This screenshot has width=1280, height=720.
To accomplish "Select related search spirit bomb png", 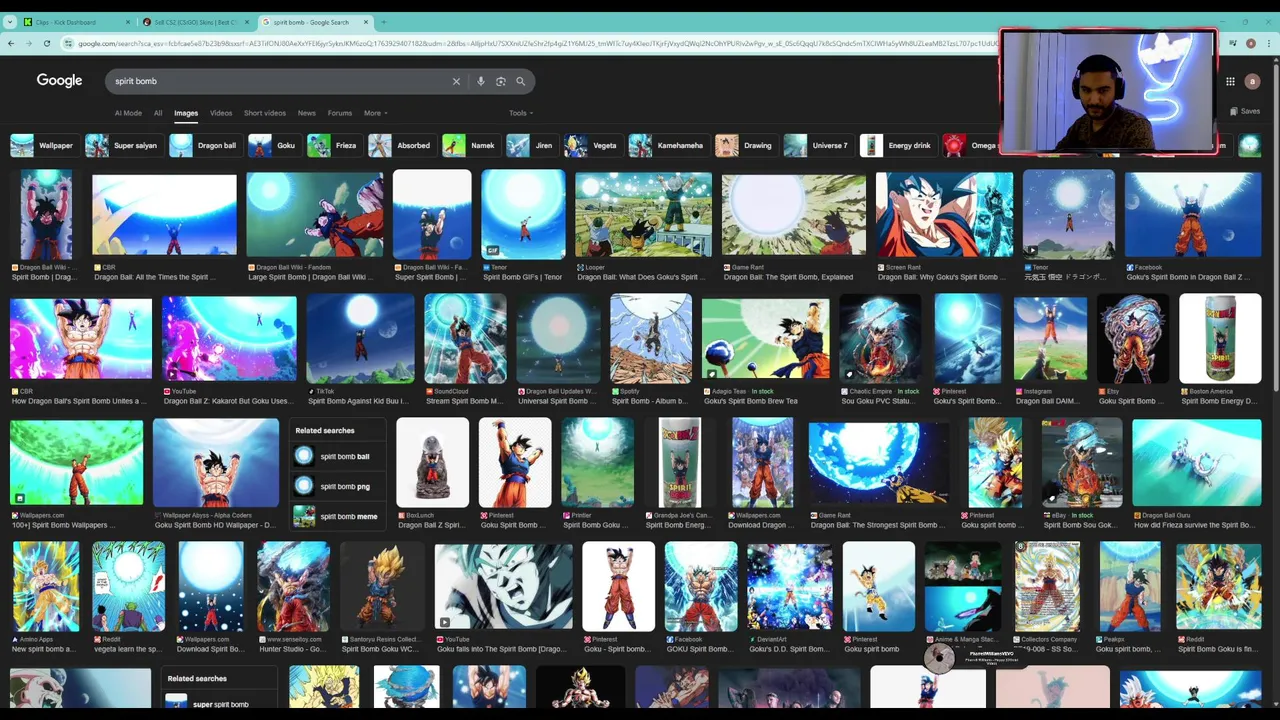I will (x=337, y=486).
